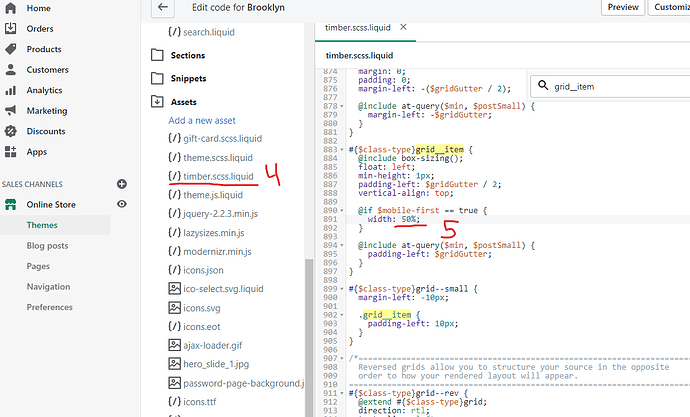Click the Preview button
690x417 pixels.
[623, 7]
